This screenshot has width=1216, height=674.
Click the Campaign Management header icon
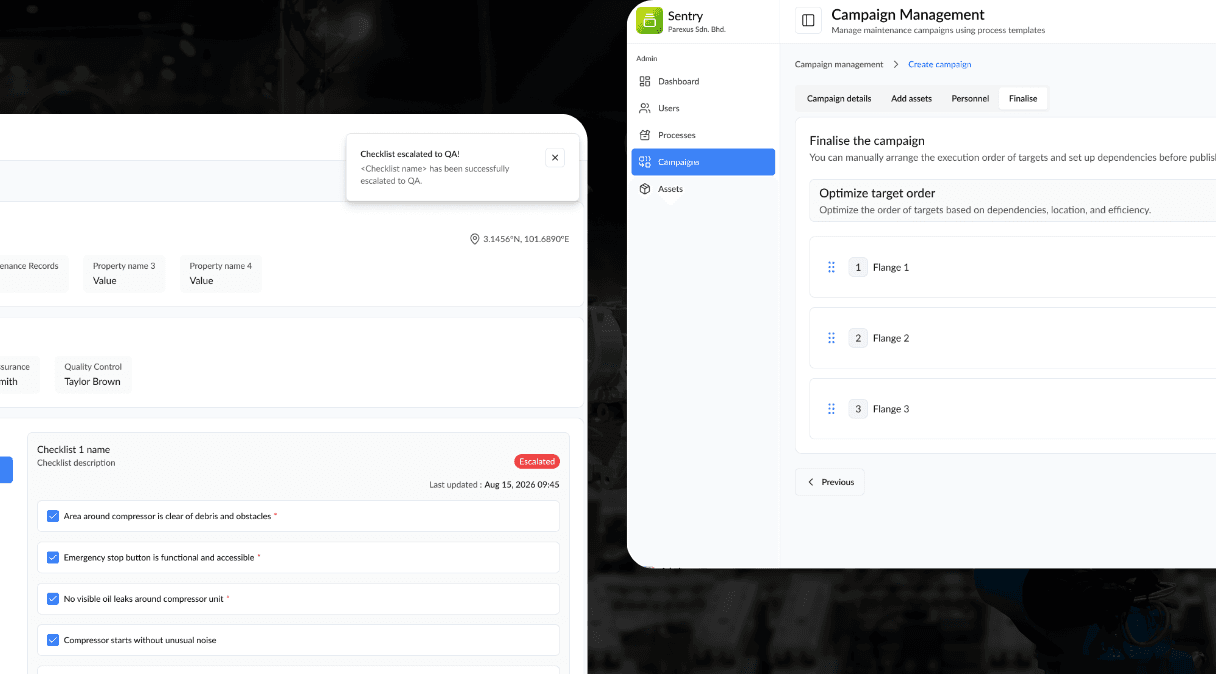point(808,20)
